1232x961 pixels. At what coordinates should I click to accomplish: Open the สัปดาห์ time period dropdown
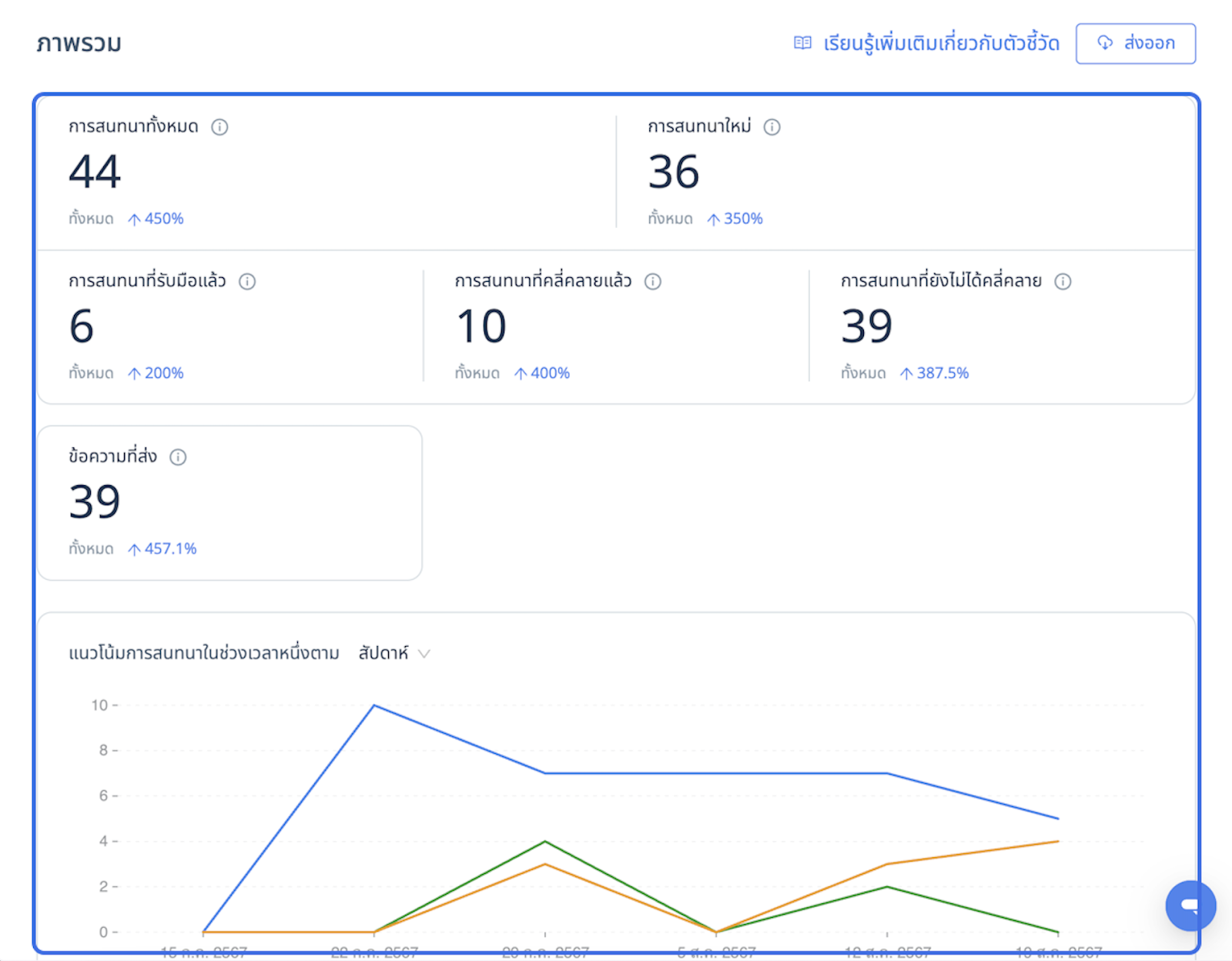(x=393, y=654)
